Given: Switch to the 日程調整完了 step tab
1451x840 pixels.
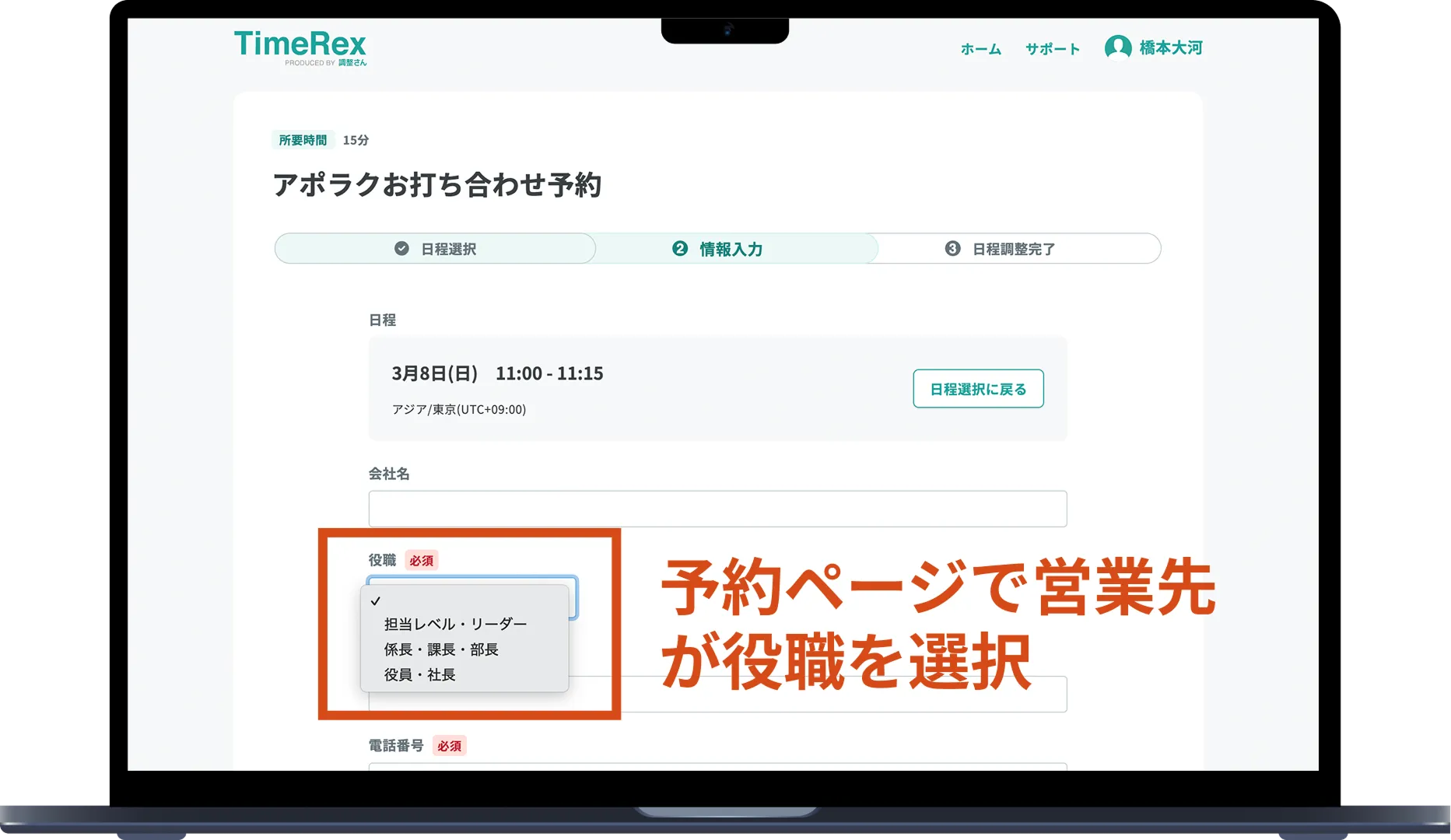Looking at the screenshot, I should click(x=1013, y=249).
